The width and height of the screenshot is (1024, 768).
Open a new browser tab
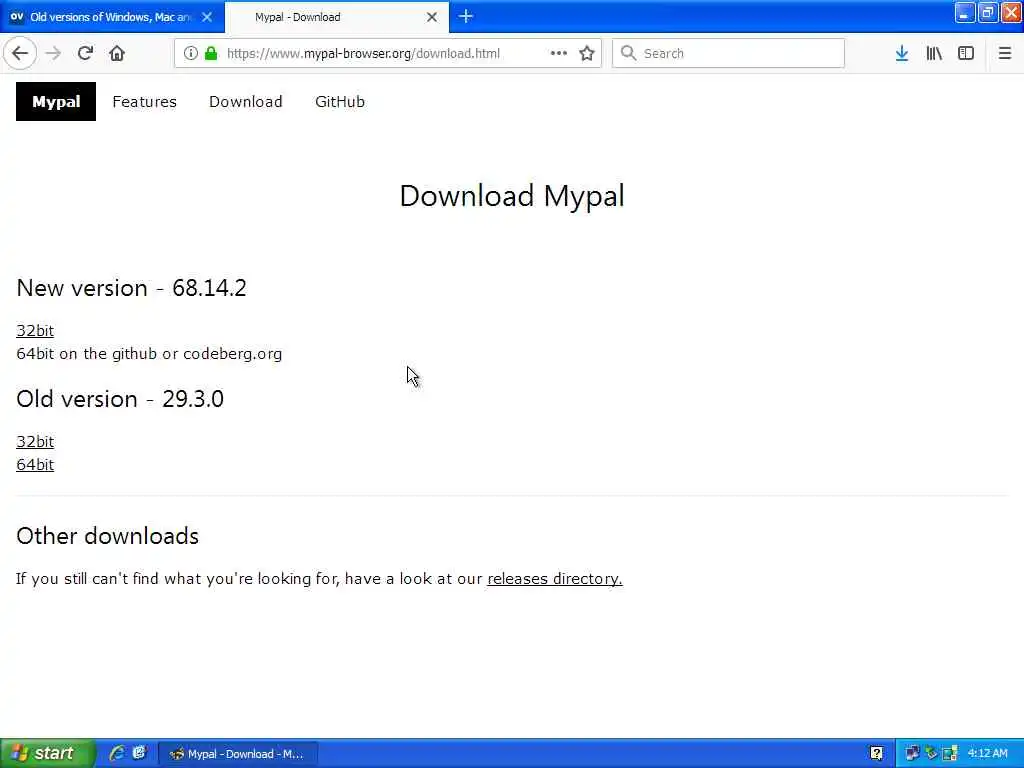(x=466, y=16)
